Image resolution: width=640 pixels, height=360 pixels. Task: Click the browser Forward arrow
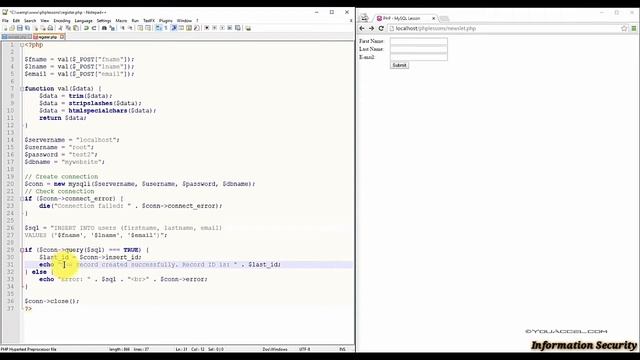371,29
